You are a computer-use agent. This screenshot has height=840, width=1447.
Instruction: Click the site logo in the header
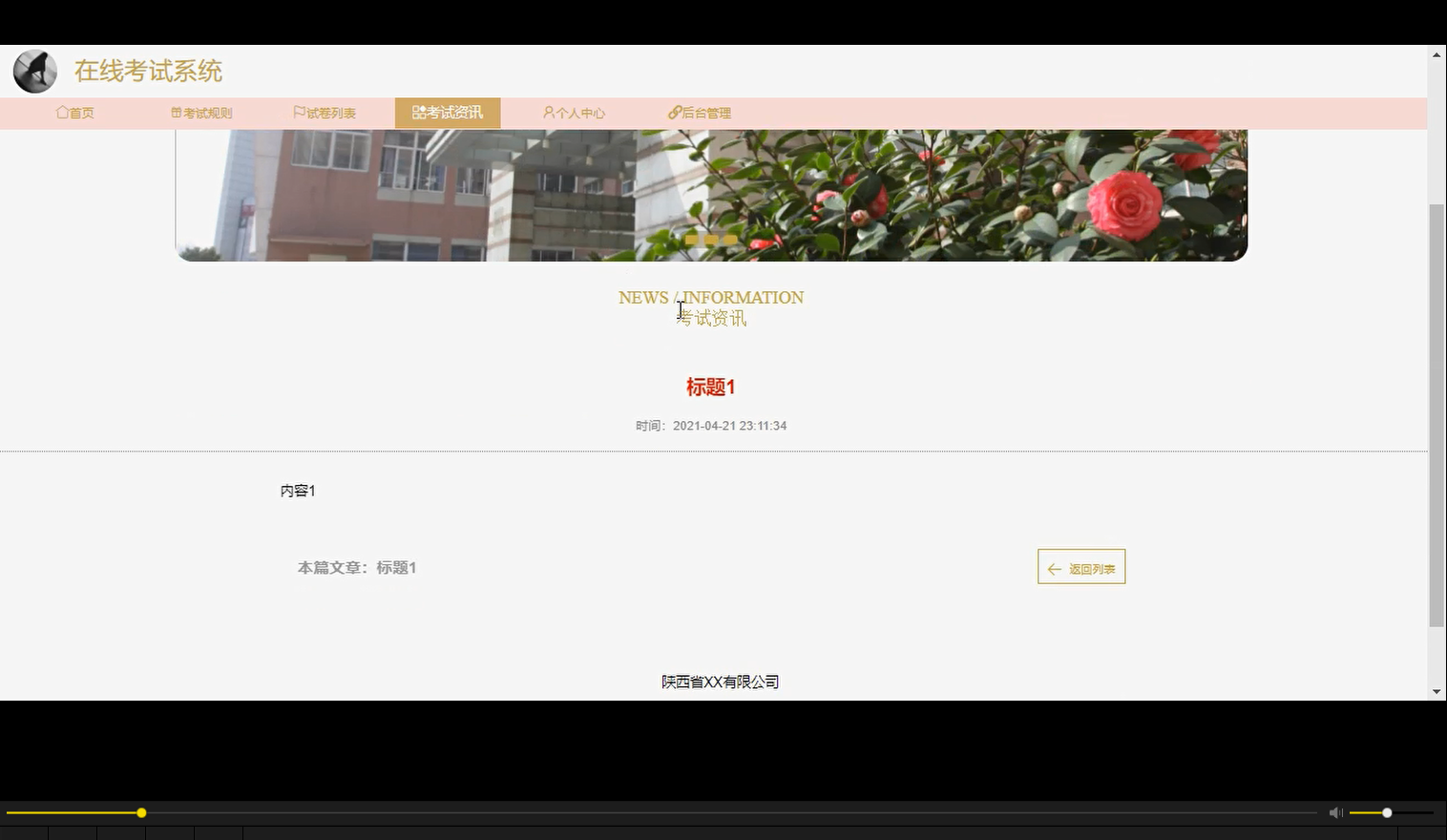[34, 71]
